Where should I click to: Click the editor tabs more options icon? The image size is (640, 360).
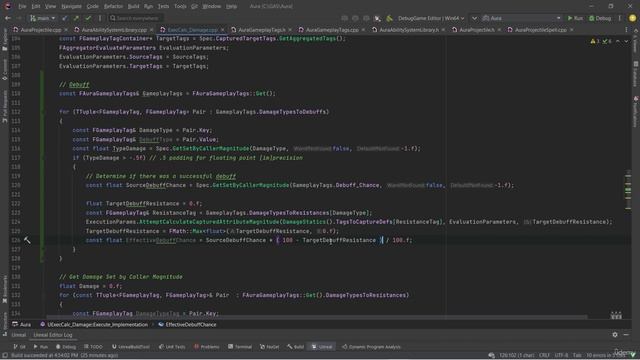click(627, 30)
